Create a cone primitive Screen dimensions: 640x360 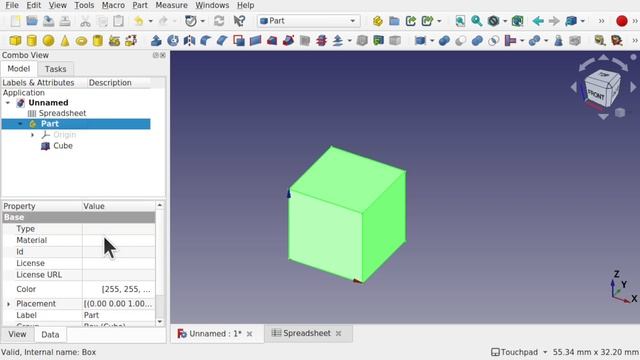tap(65, 41)
